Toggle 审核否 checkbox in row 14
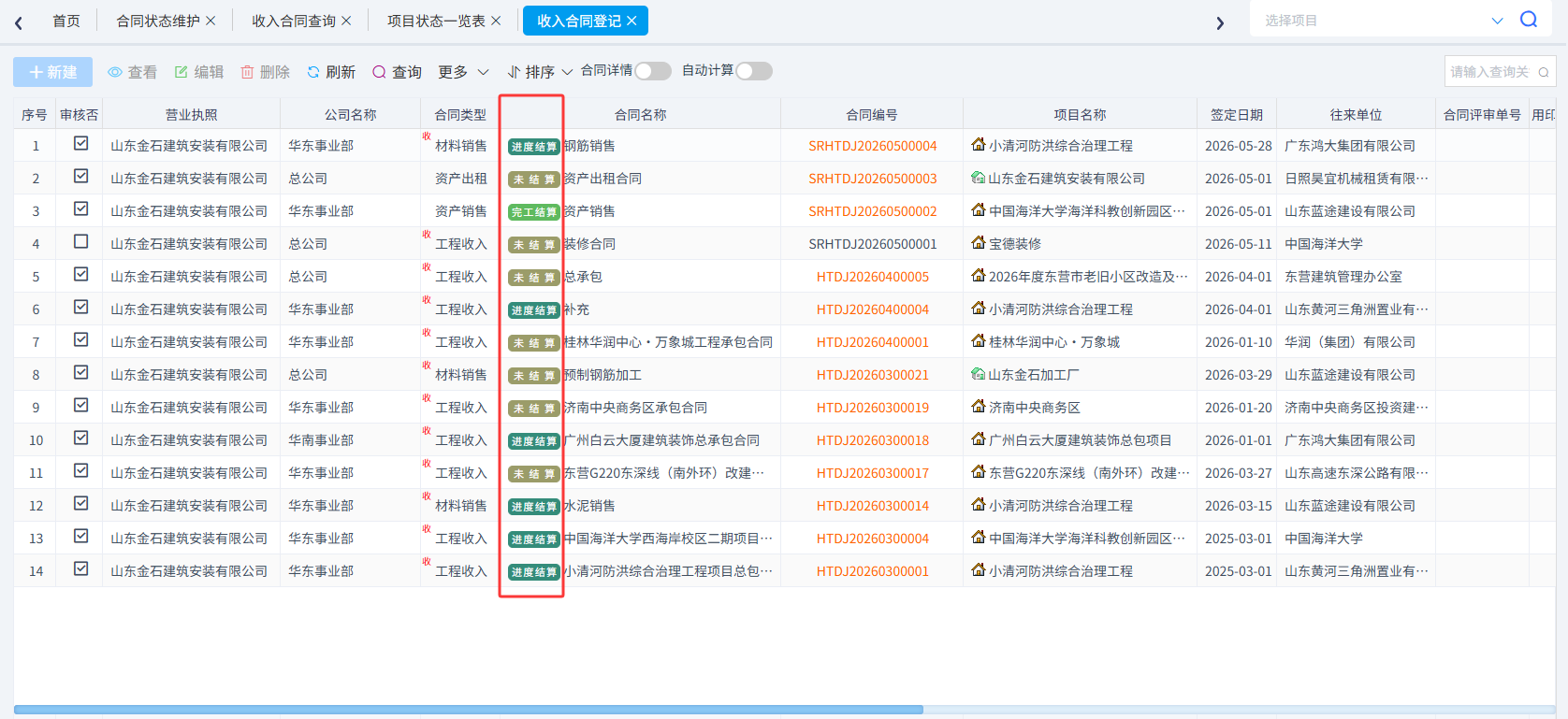This screenshot has width=1568, height=719. [x=81, y=569]
